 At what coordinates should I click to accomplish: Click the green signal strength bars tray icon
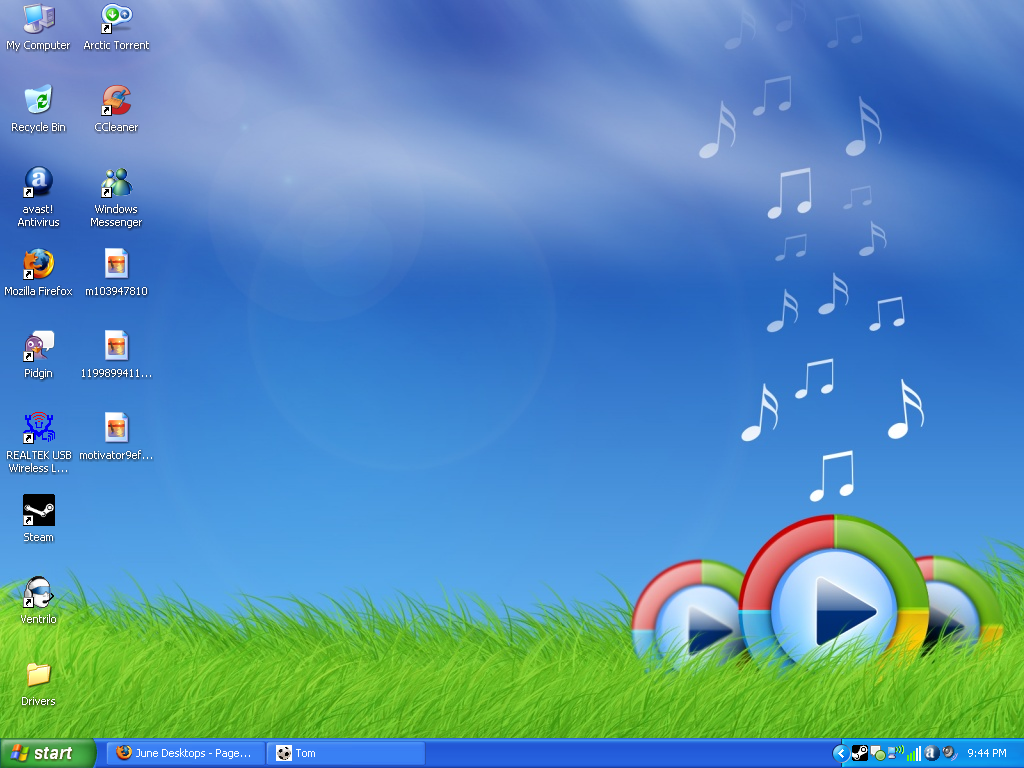coord(914,754)
